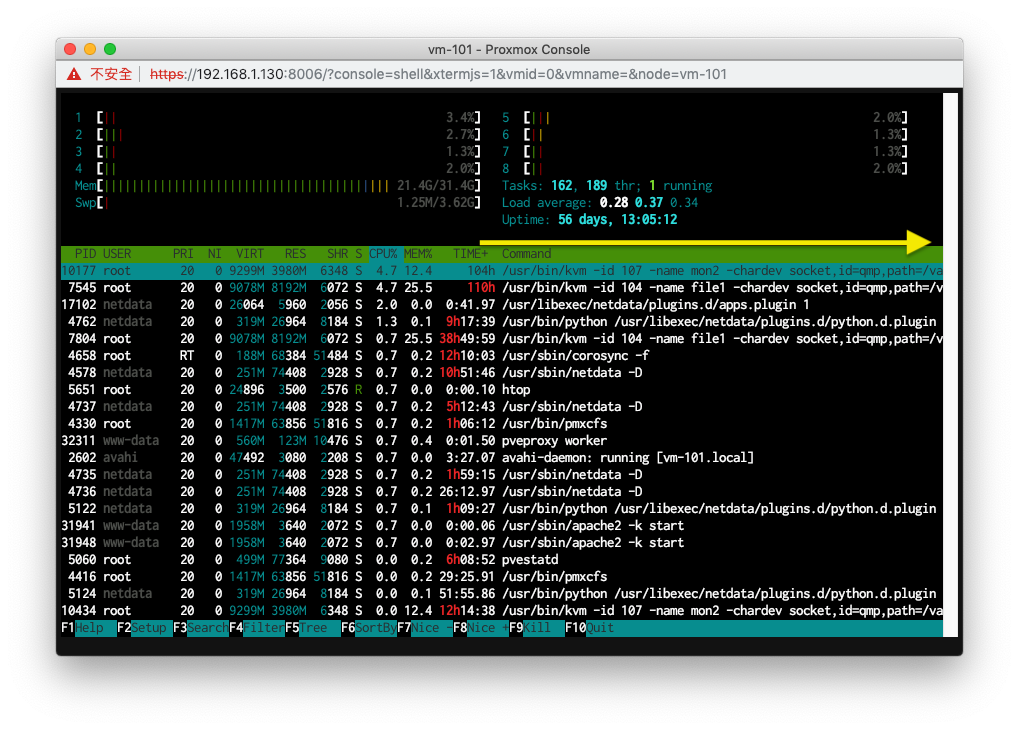Sort by the PRI column header
The image size is (1019, 730).
point(183,254)
